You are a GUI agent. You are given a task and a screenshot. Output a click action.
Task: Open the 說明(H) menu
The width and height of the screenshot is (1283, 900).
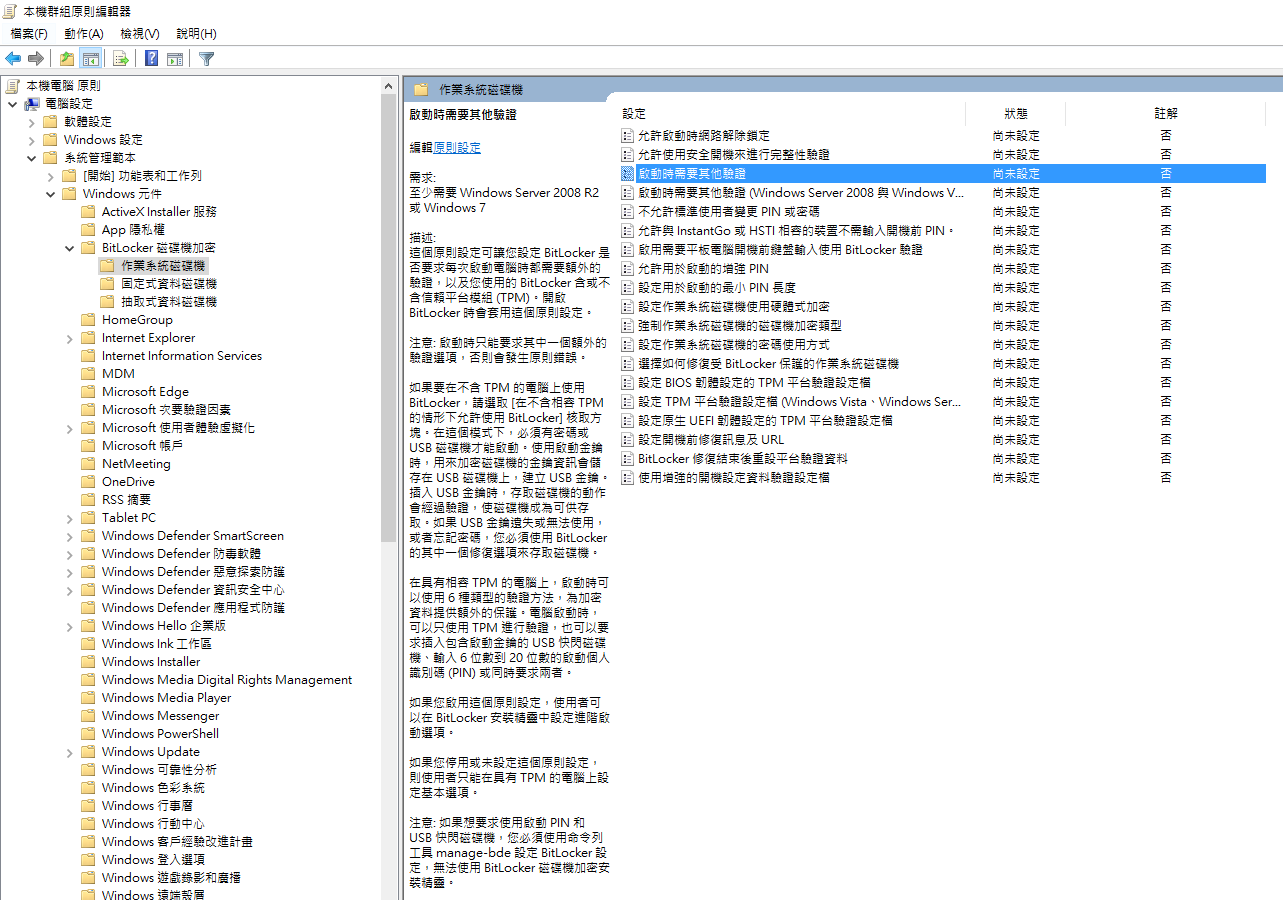196,33
